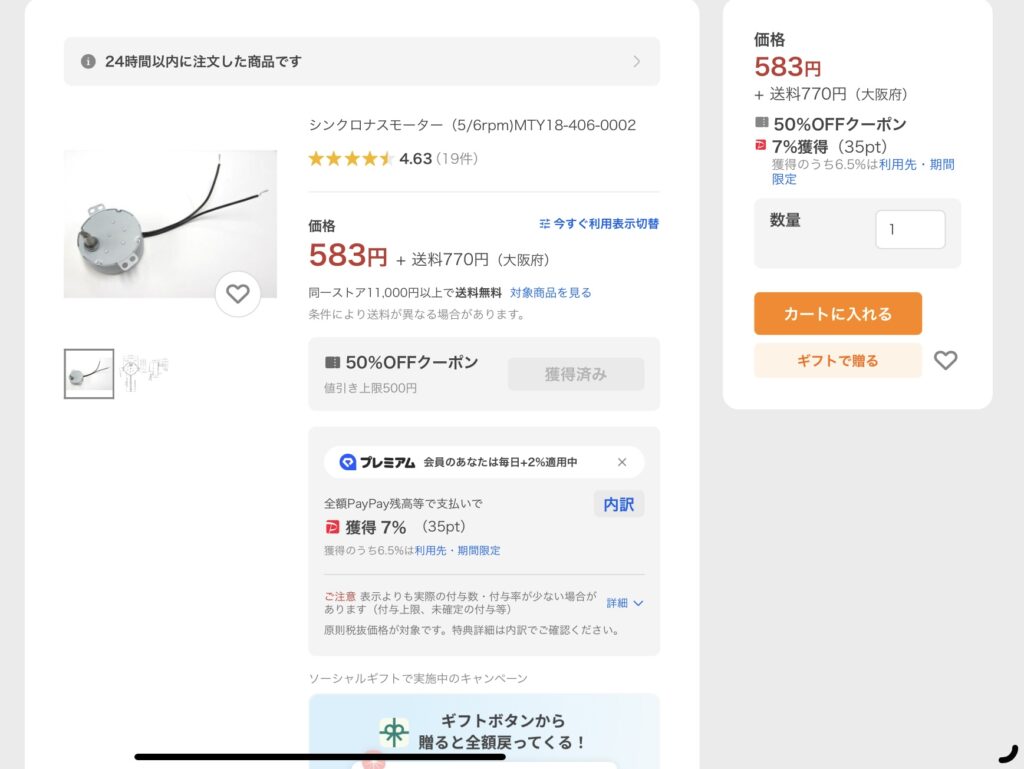Open the 24時間以内に注文した商品 notice chevron
This screenshot has width=1024, height=769.
click(x=637, y=61)
